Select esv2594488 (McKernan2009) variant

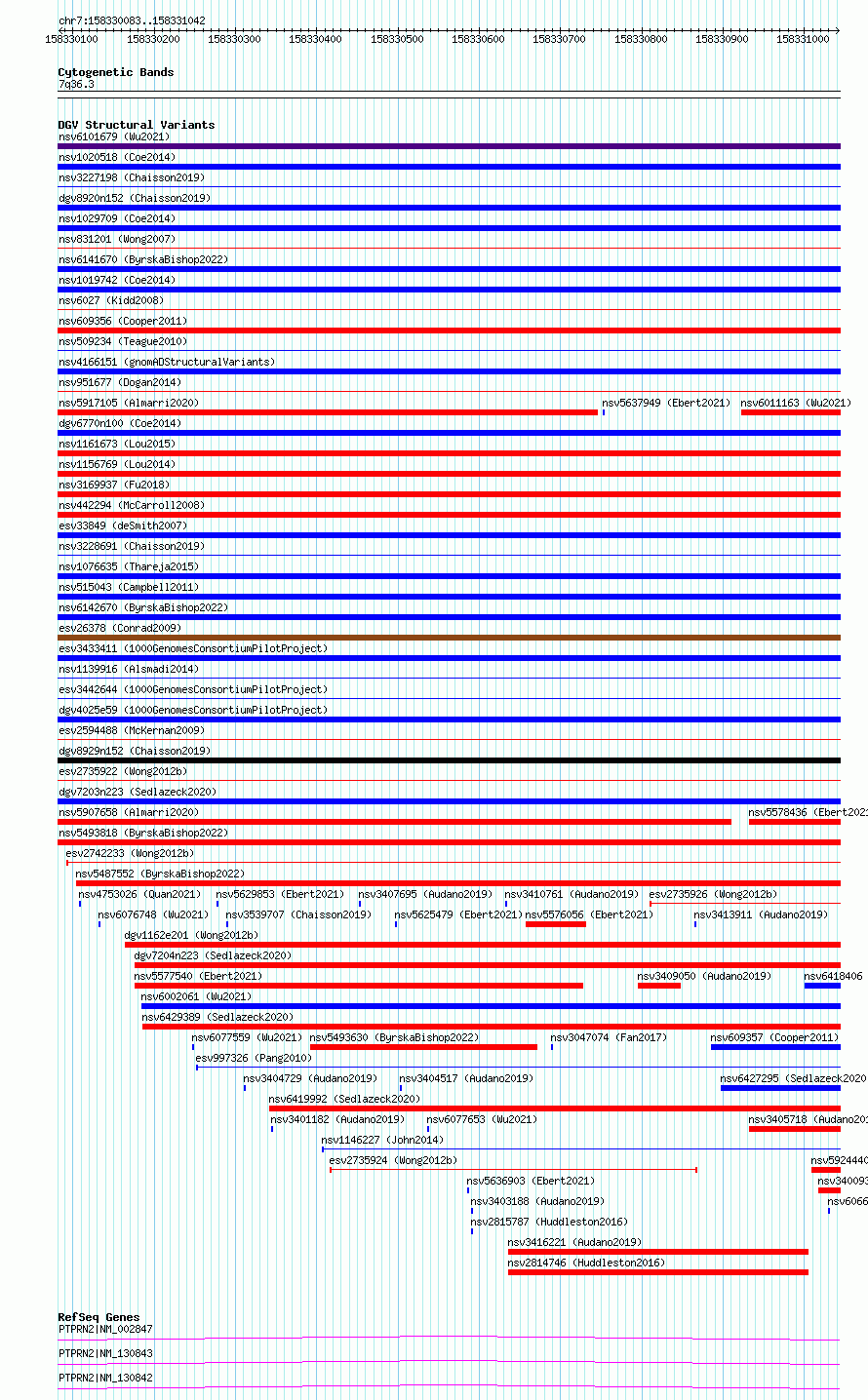132,730
